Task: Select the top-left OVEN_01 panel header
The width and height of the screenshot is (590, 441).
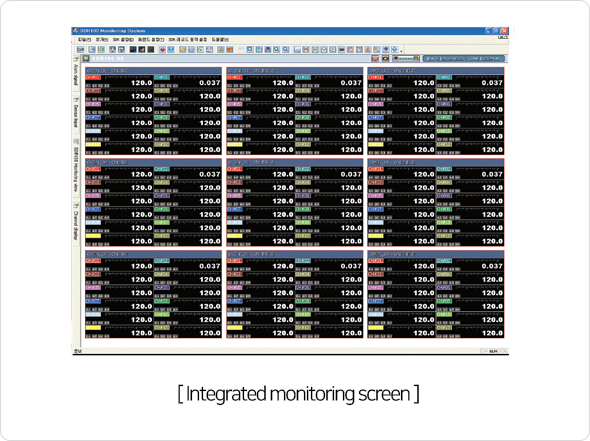Action: coord(153,71)
